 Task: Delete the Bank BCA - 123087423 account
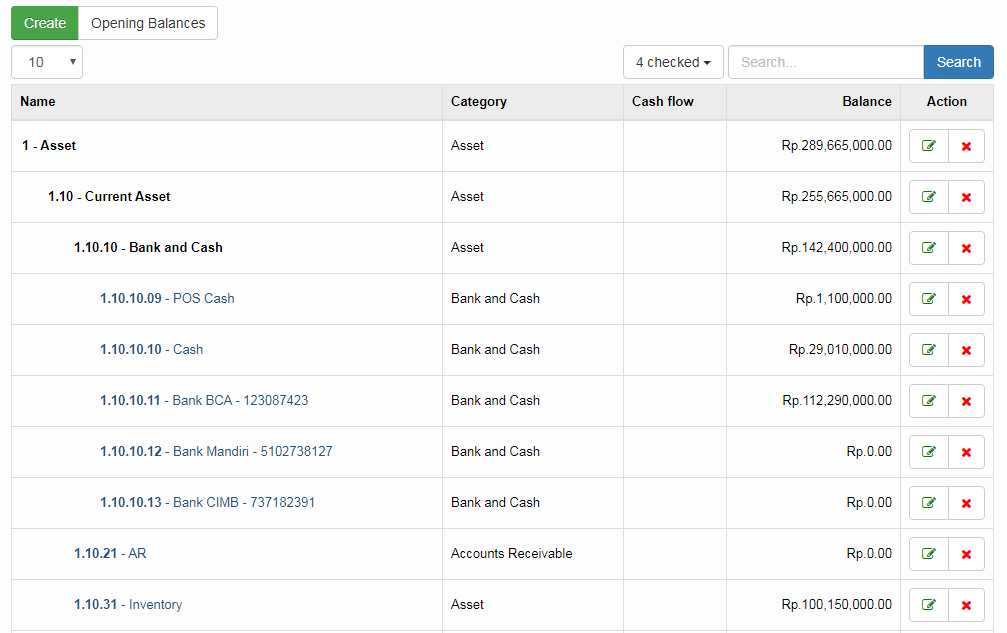(x=966, y=401)
